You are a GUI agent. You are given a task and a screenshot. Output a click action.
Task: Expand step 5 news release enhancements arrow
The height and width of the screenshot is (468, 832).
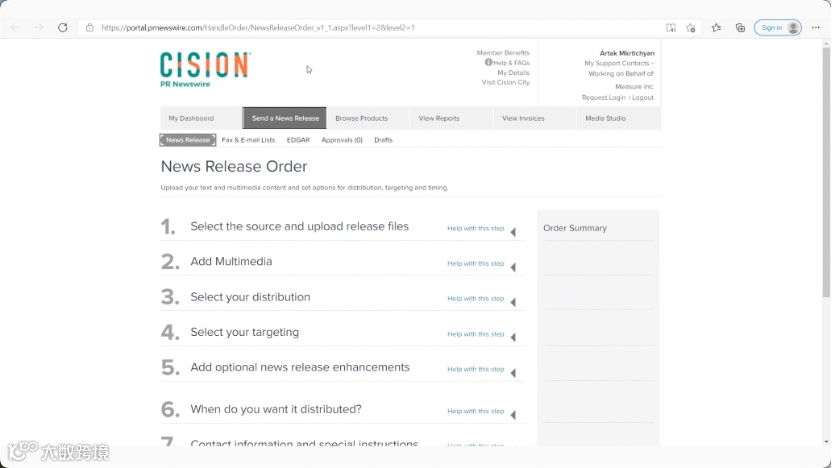coord(513,373)
